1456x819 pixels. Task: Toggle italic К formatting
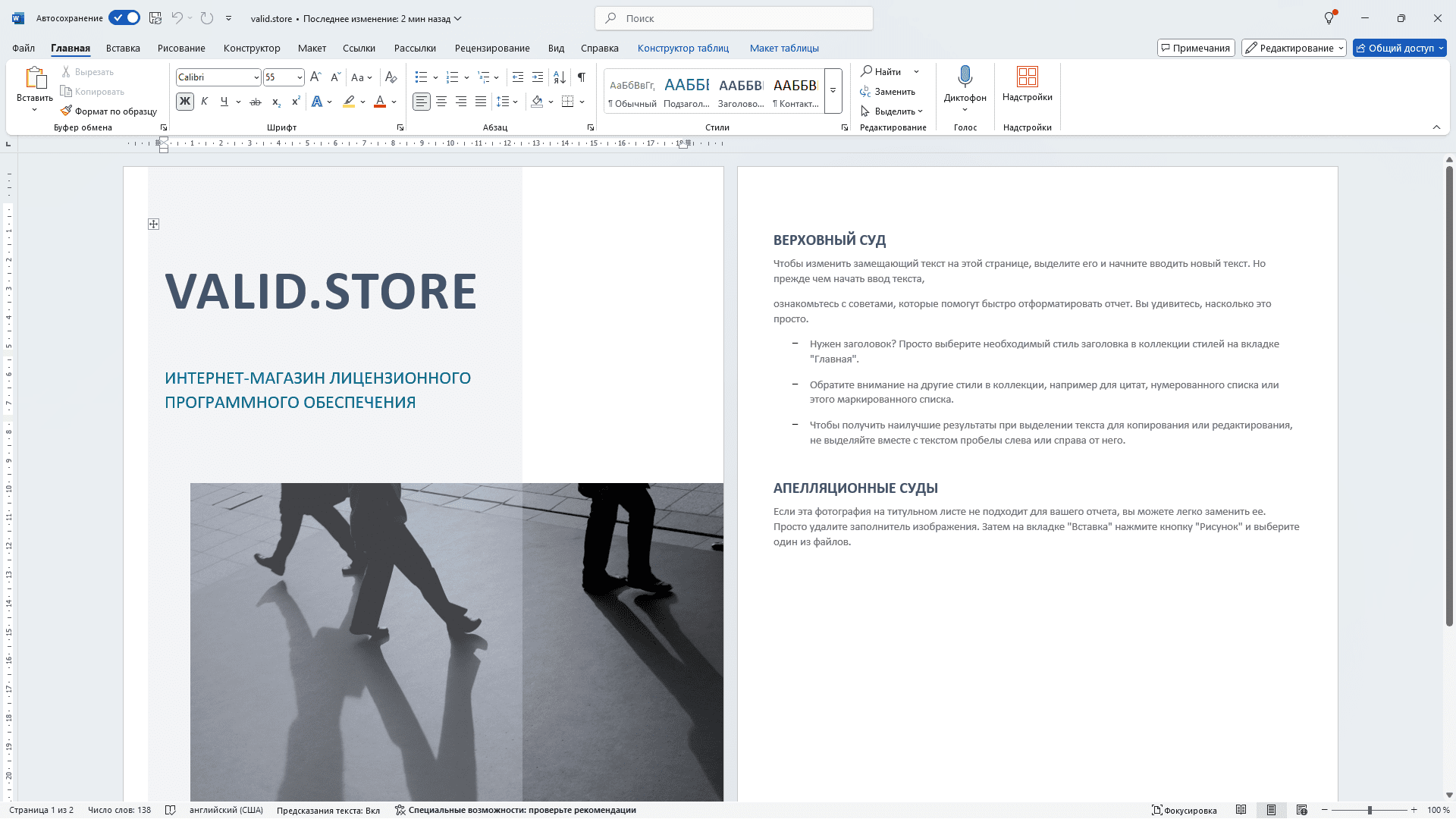[x=205, y=102]
